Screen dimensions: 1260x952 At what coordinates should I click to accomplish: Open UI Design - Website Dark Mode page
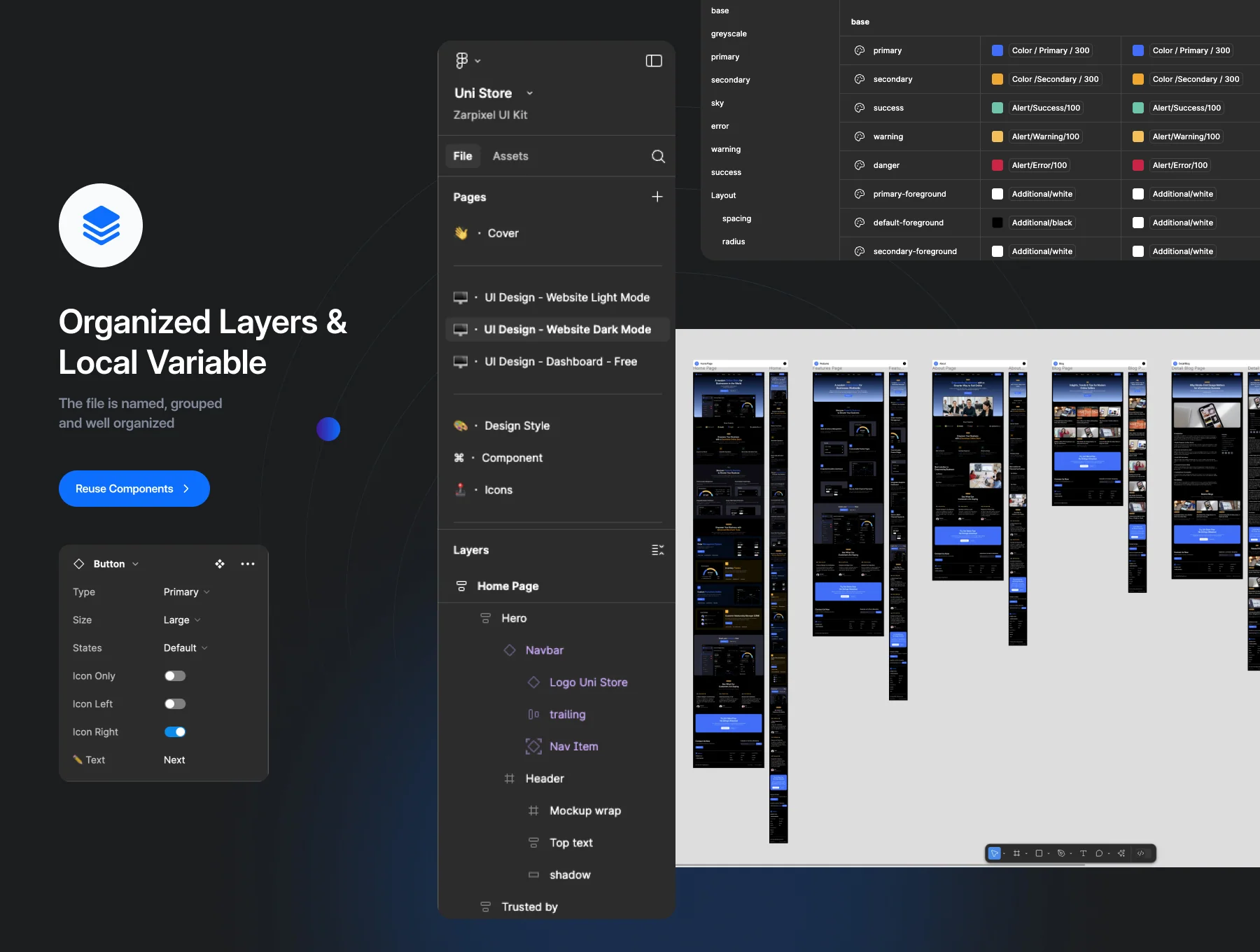(557, 330)
